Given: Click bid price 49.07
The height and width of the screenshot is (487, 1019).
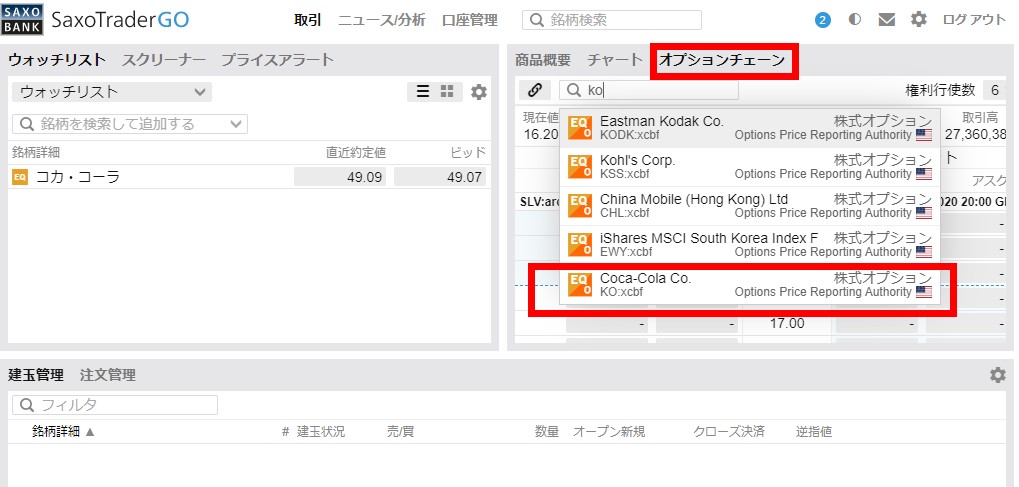Looking at the screenshot, I should click(440, 177).
